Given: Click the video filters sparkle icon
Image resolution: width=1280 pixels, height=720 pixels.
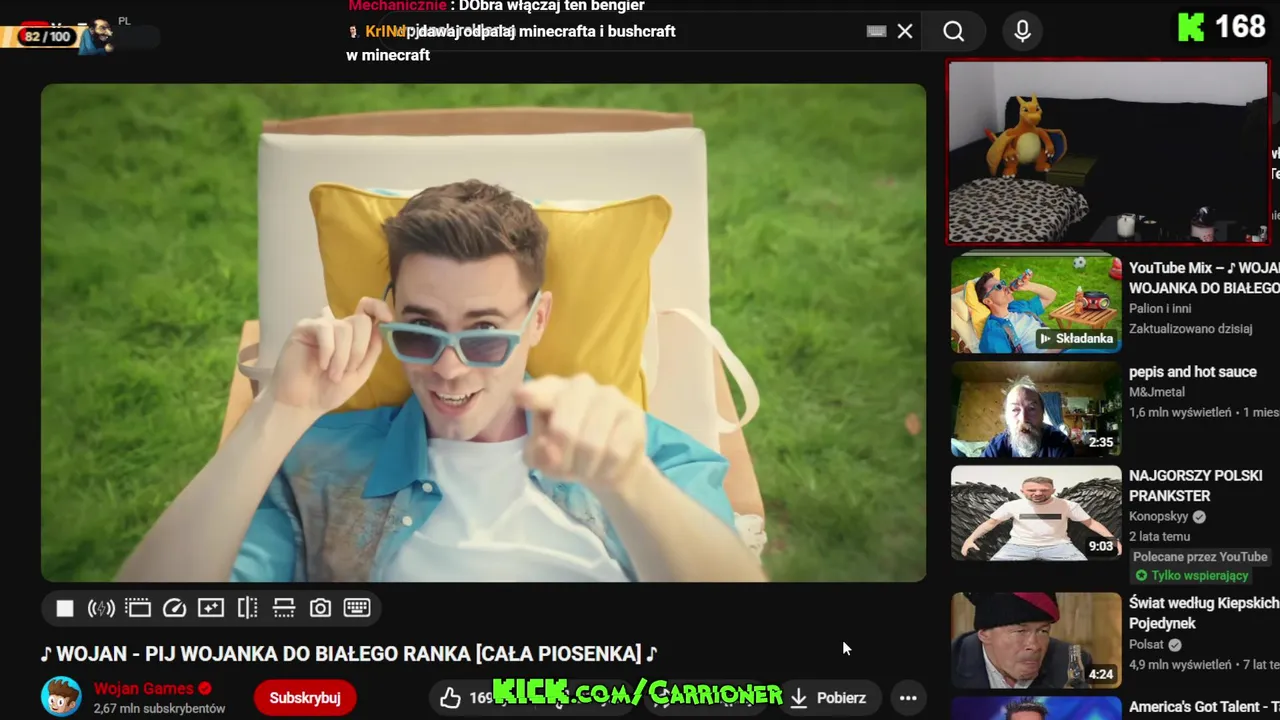Looking at the screenshot, I should [x=211, y=608].
